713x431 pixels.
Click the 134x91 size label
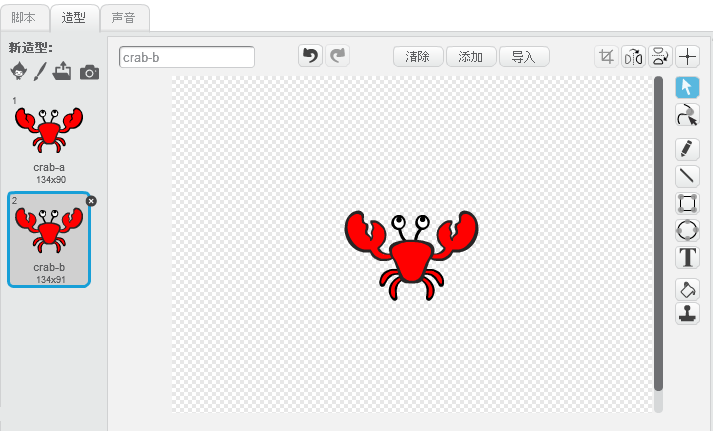51,280
